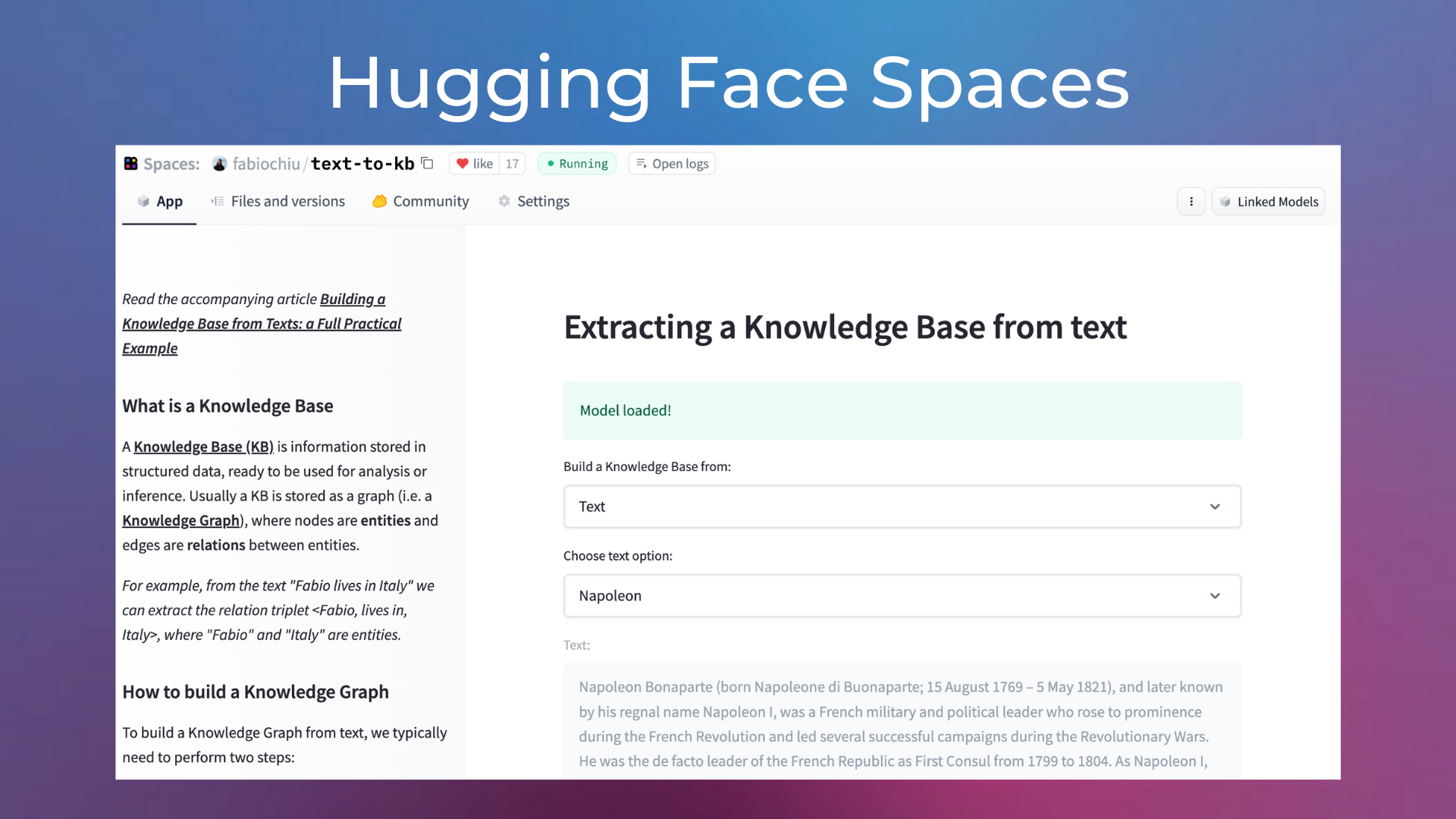The height and width of the screenshot is (819, 1456).
Task: Click fabiochiu's avatar icon
Action: [220, 164]
